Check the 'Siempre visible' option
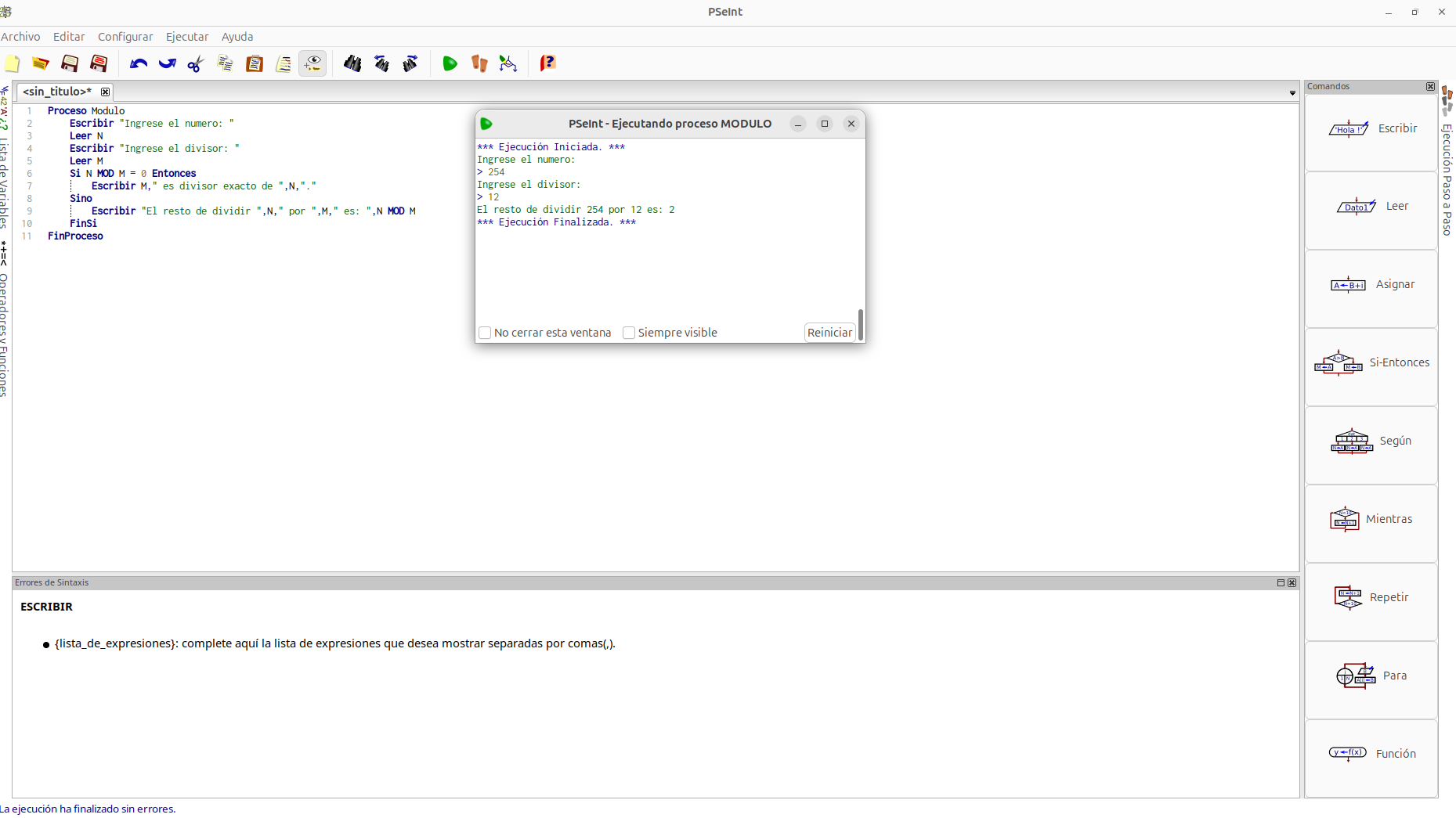 629,333
